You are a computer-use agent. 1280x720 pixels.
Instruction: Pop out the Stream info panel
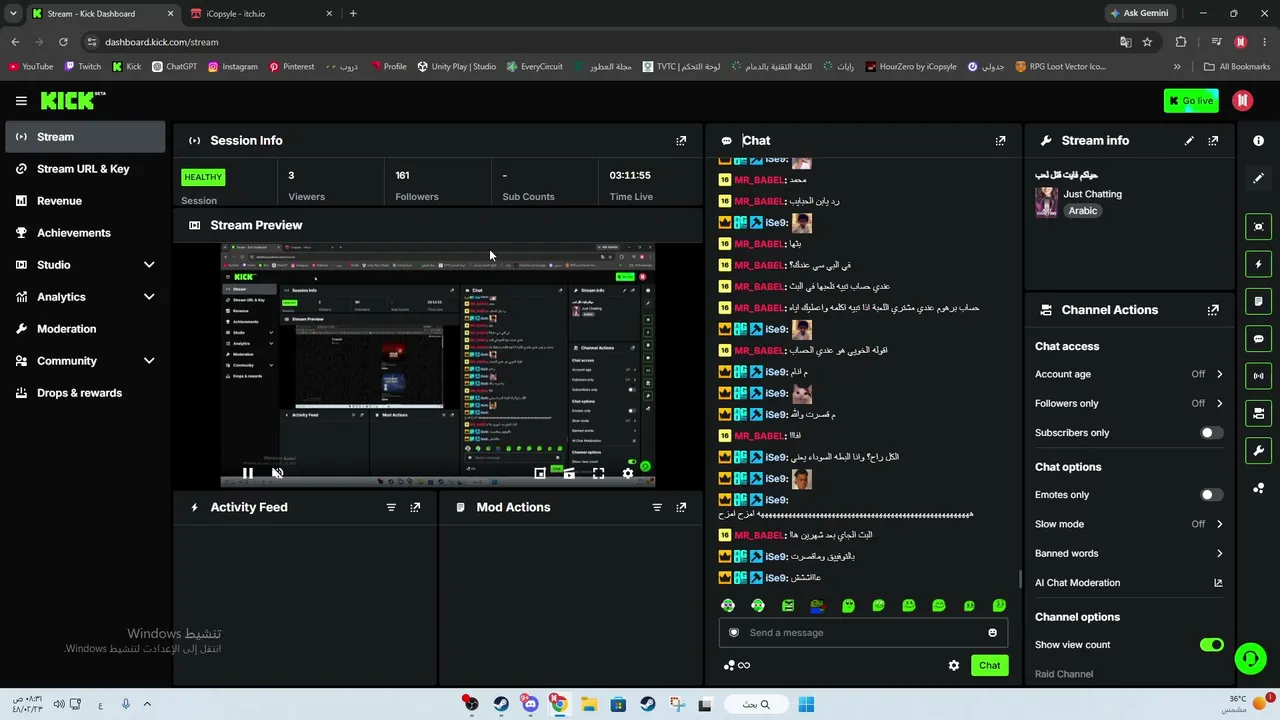point(1213,141)
